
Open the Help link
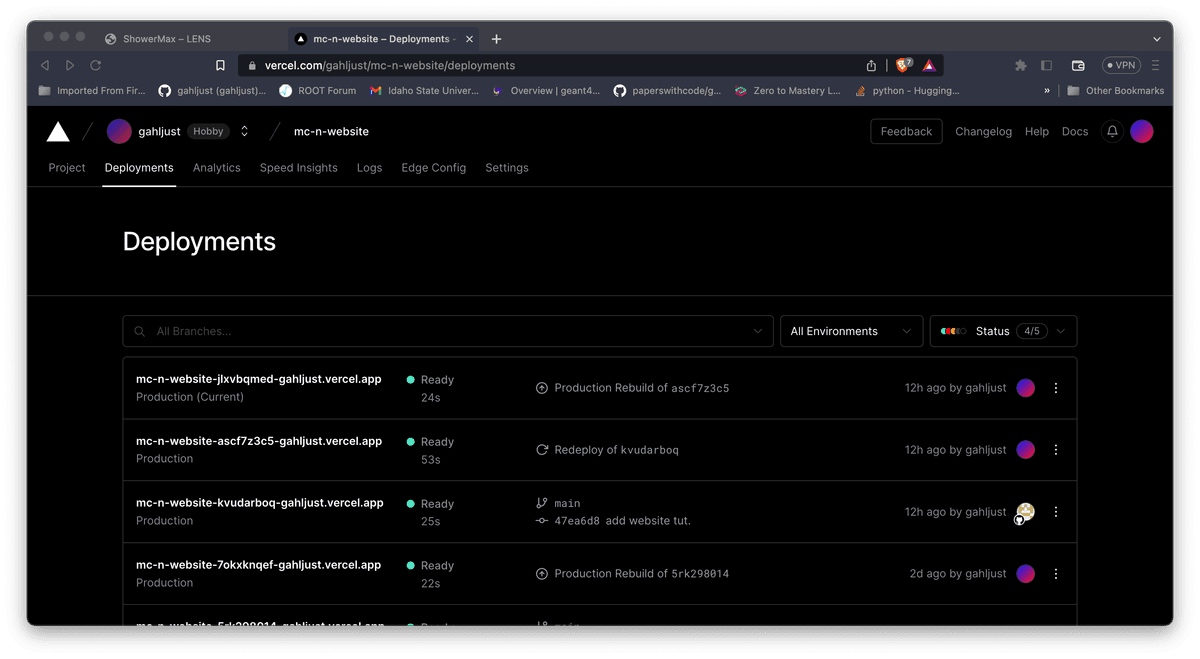click(x=1037, y=131)
